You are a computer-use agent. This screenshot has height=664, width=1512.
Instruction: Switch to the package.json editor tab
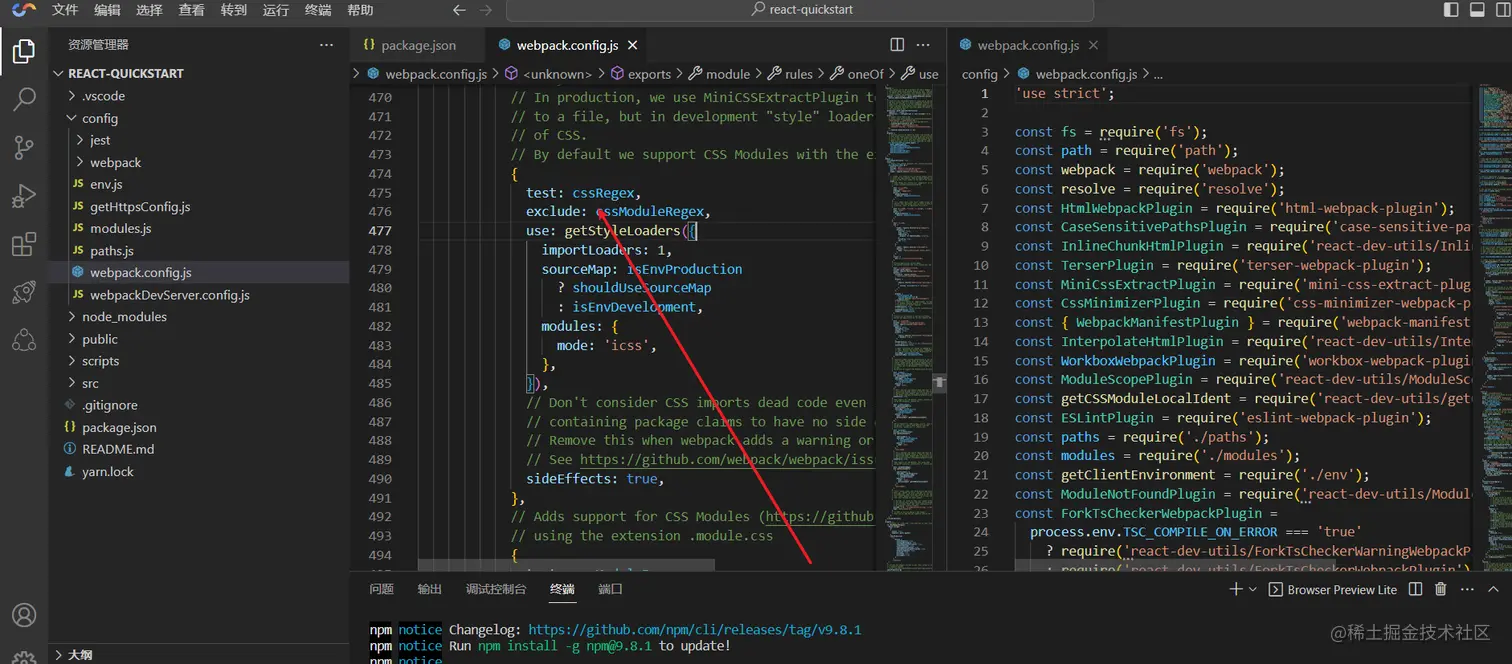[x=418, y=45]
